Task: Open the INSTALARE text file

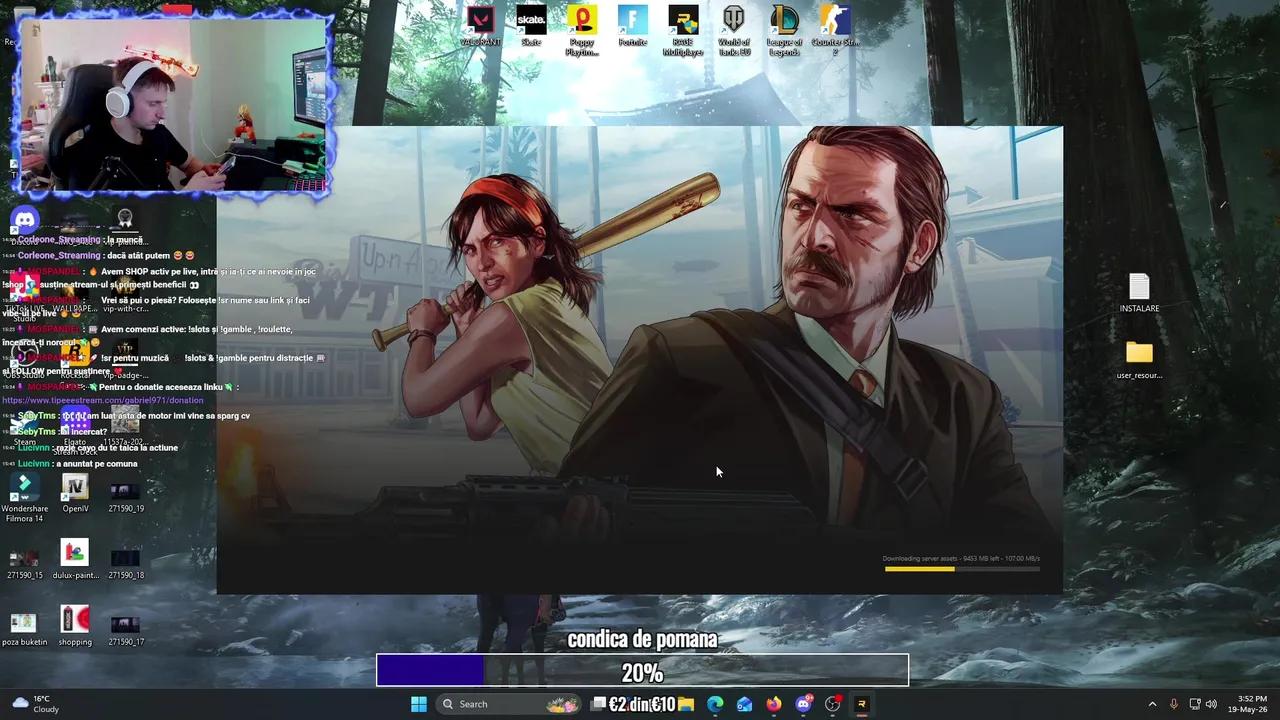Action: tap(1139, 293)
